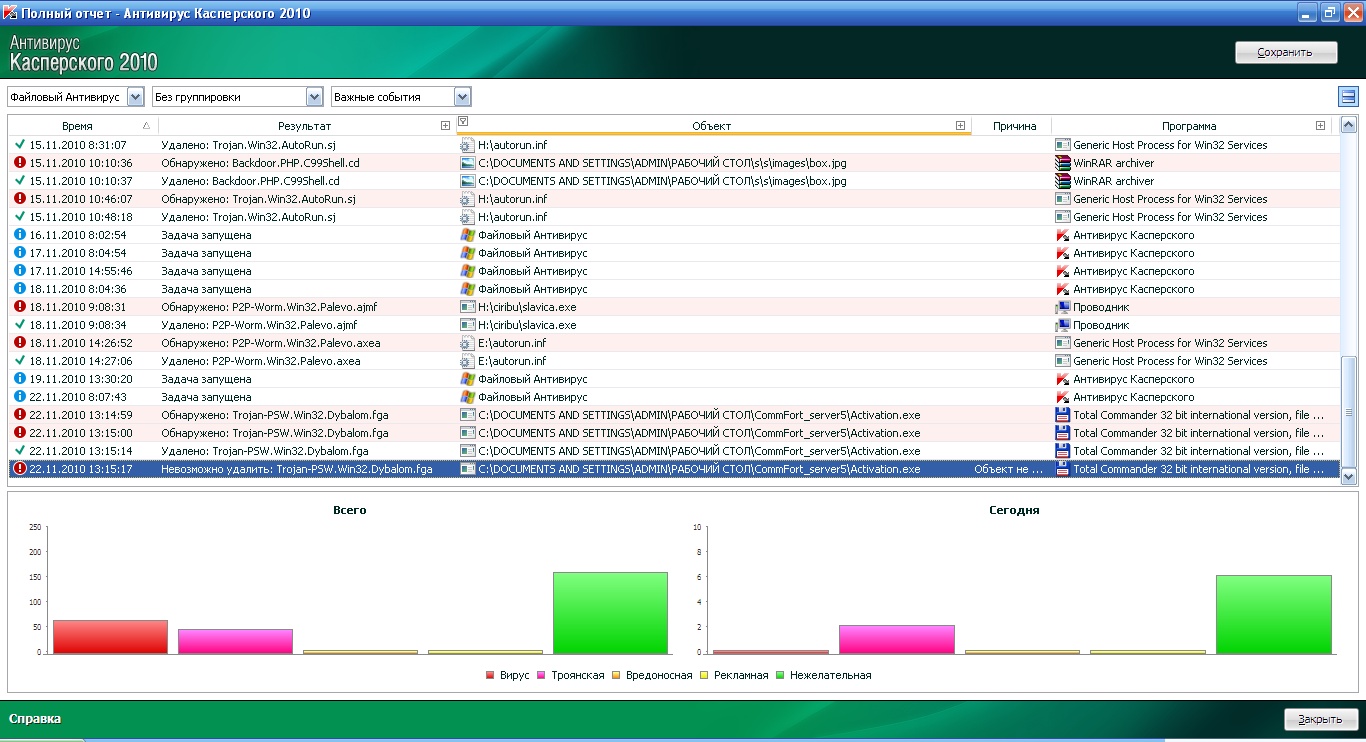The image size is (1366, 742).
Task: Click the filter icon in Объект column header
Action: (463, 121)
